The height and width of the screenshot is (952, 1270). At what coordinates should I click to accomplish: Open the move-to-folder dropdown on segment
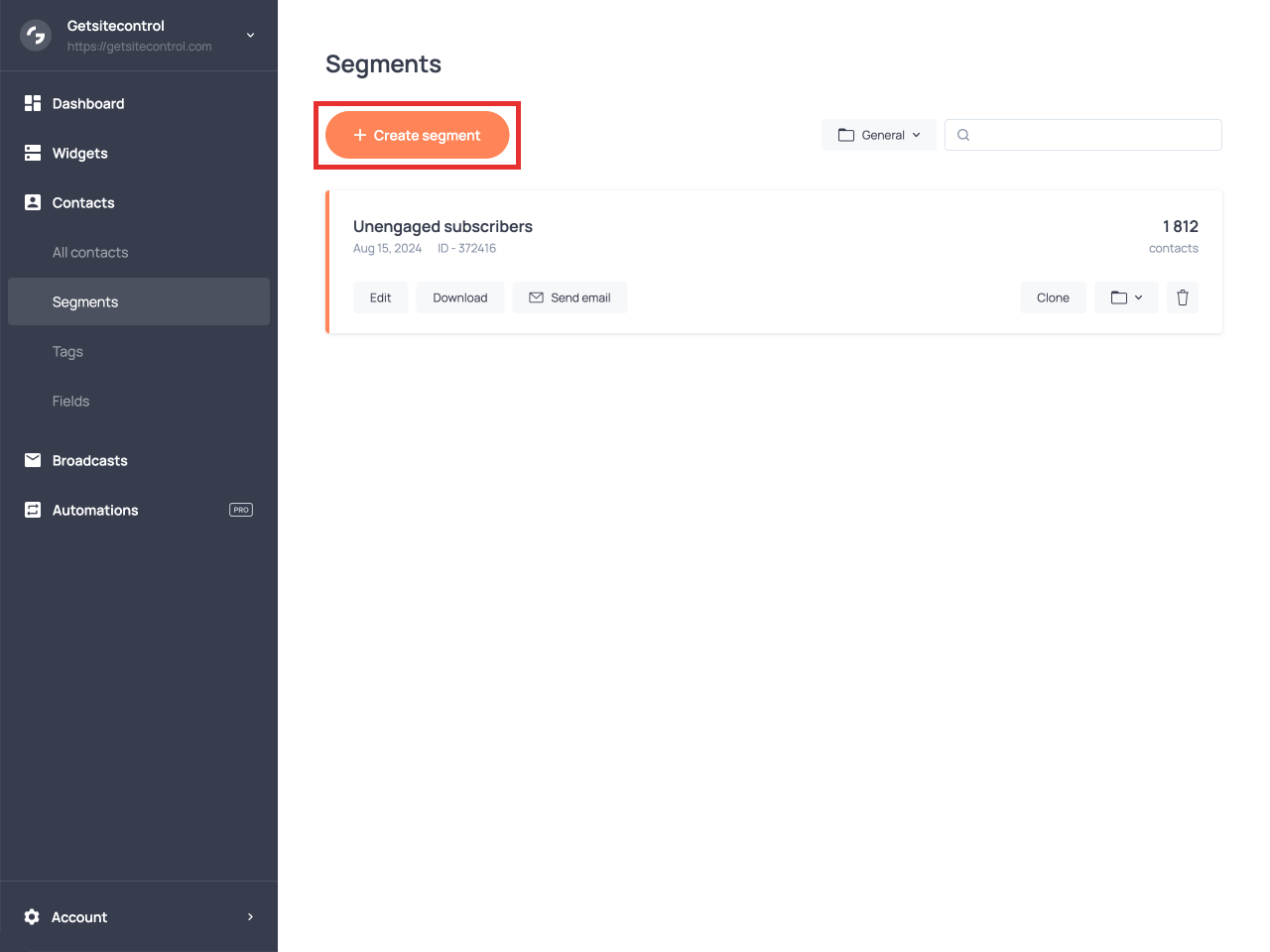(x=1126, y=297)
